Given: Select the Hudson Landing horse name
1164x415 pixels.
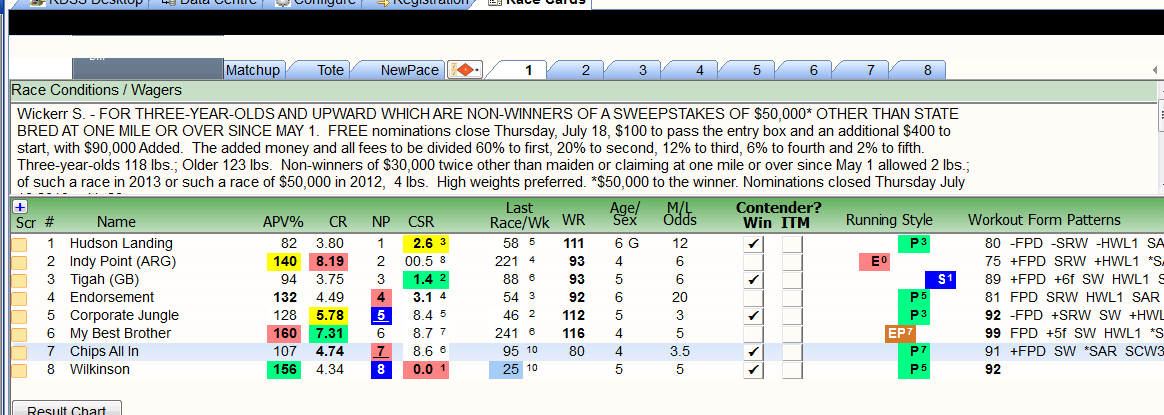Looking at the screenshot, I should coord(121,244).
